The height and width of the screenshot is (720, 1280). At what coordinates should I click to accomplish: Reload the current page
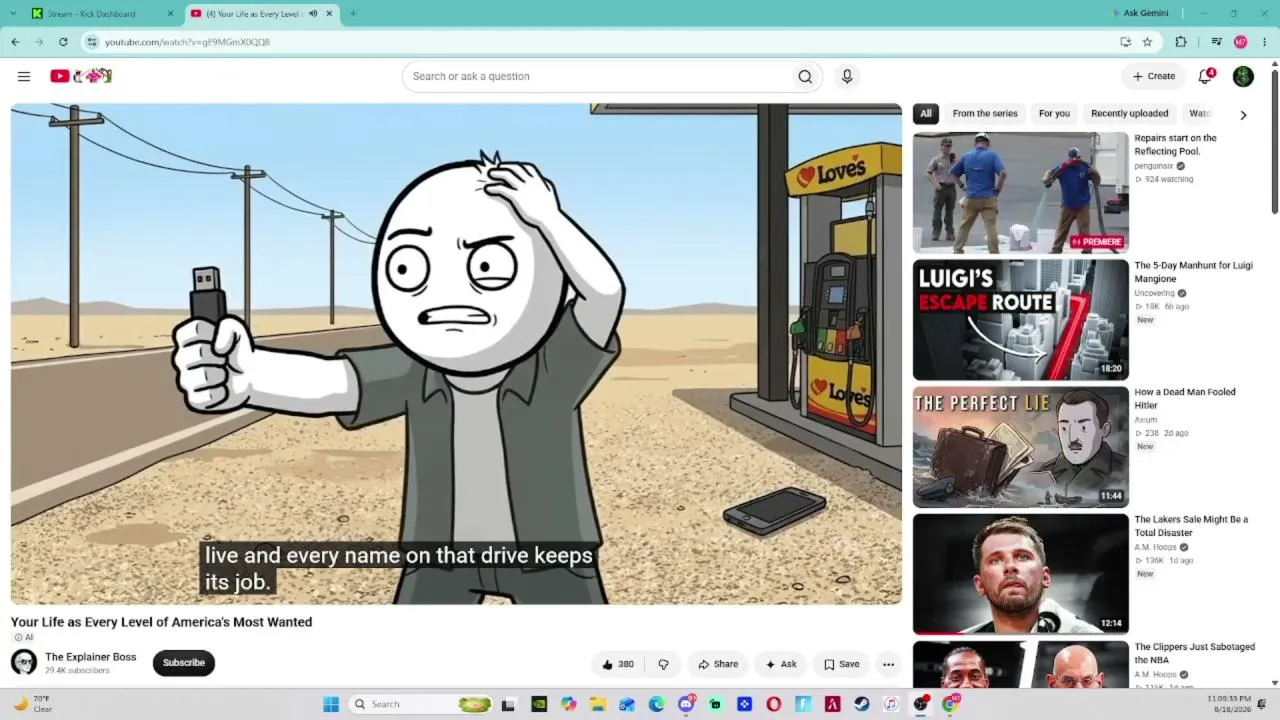tap(63, 42)
